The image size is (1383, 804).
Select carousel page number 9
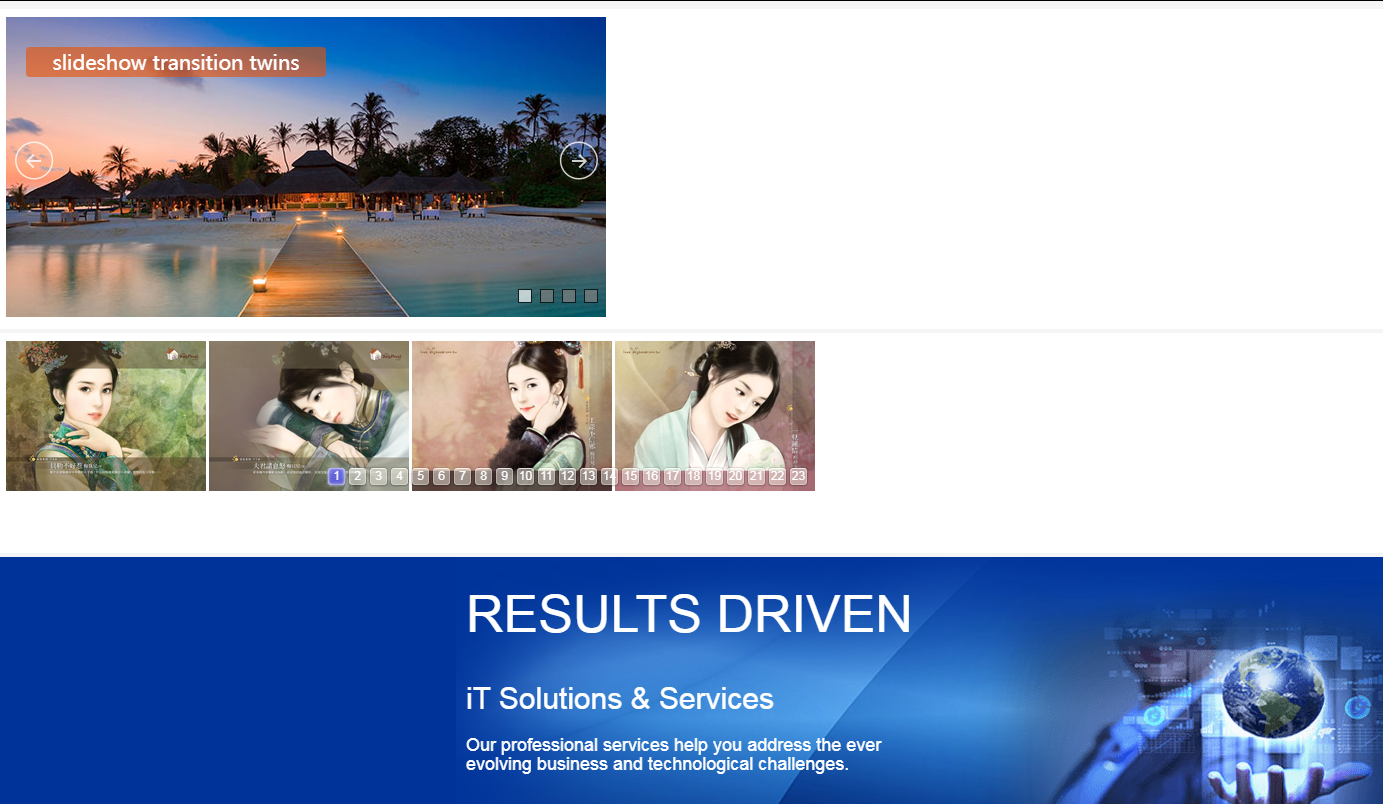pos(505,476)
